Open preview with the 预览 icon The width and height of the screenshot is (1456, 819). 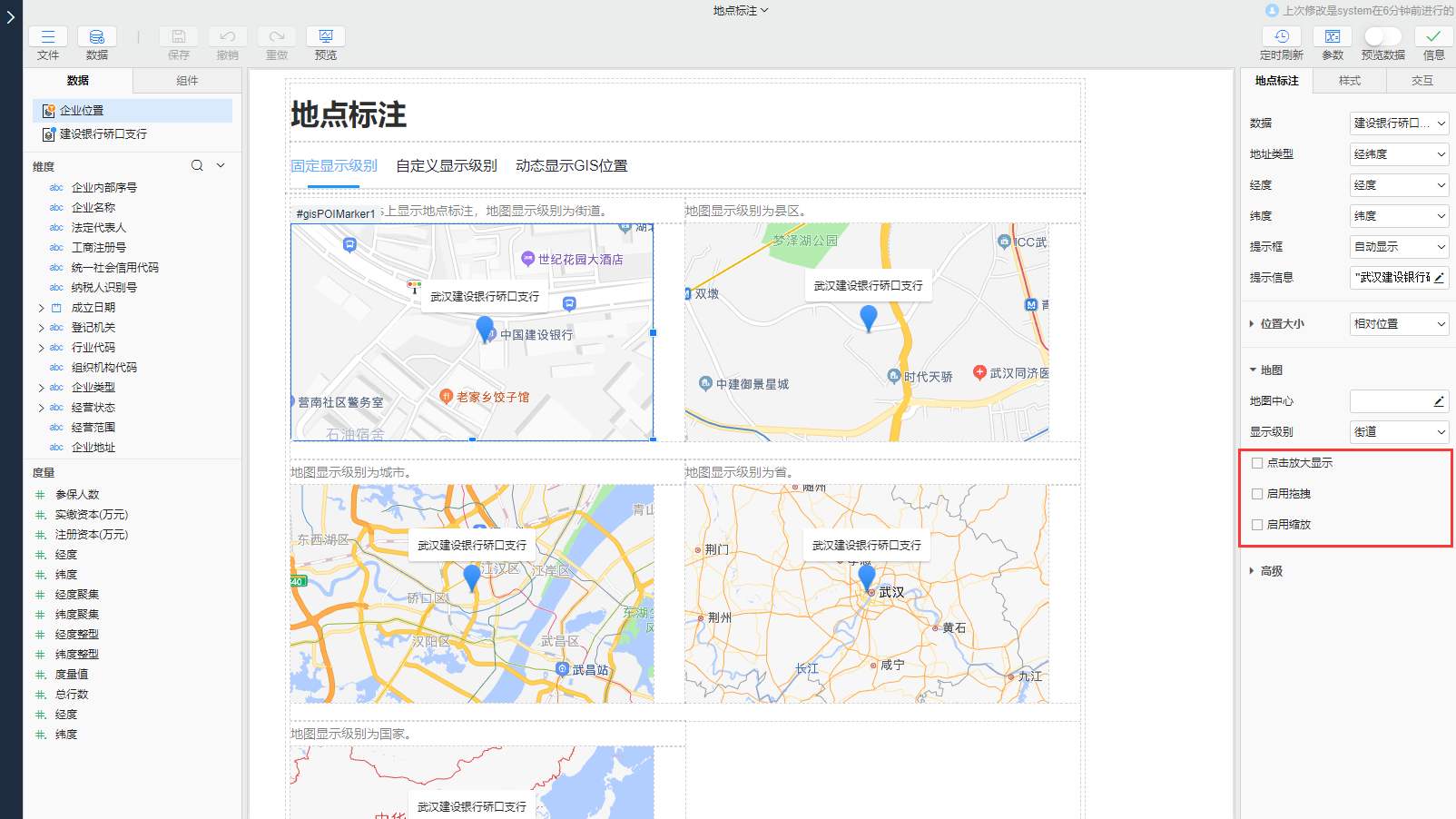click(x=325, y=43)
